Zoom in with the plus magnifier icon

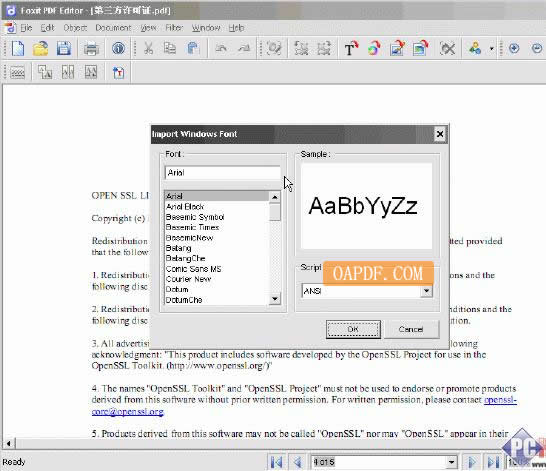[x=514, y=48]
